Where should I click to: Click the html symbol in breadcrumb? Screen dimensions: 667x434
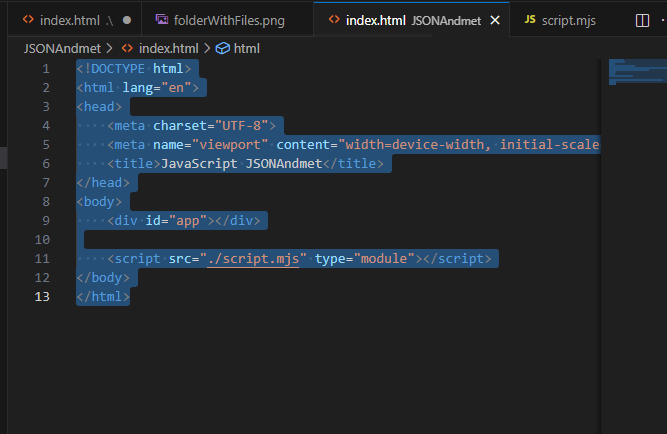coord(247,49)
